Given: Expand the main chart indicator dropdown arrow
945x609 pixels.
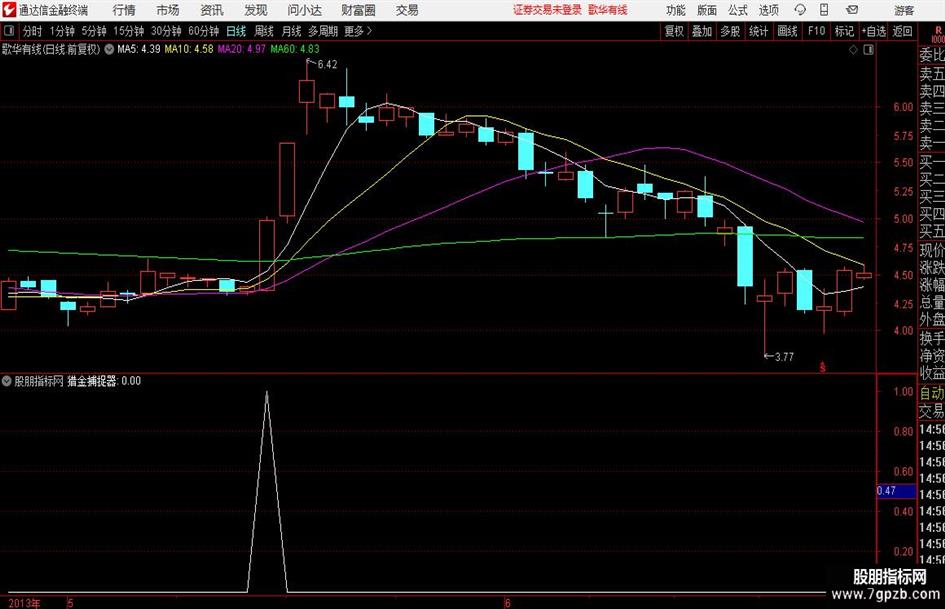Looking at the screenshot, I should tap(109, 49).
